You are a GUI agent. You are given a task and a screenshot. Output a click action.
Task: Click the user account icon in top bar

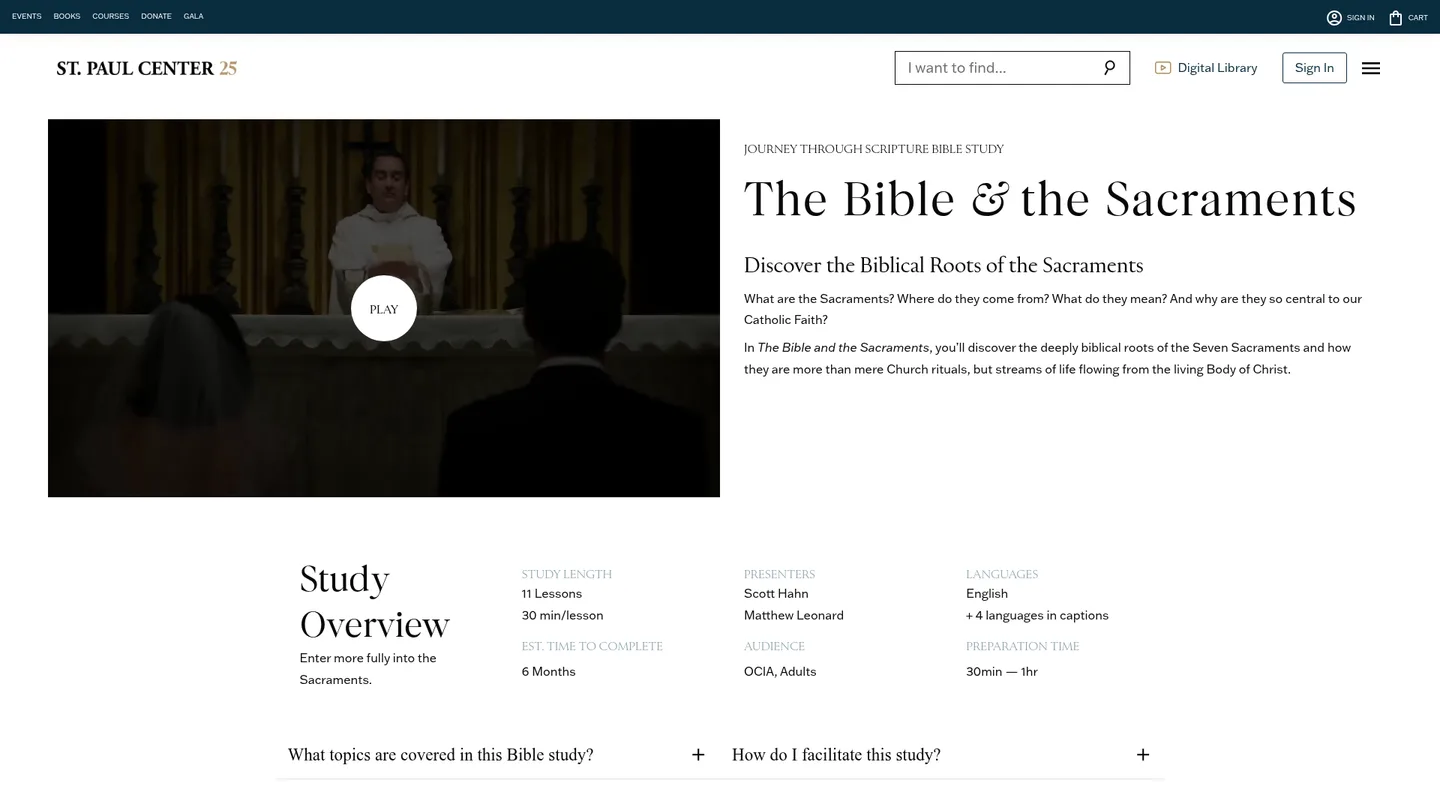click(x=1334, y=17)
